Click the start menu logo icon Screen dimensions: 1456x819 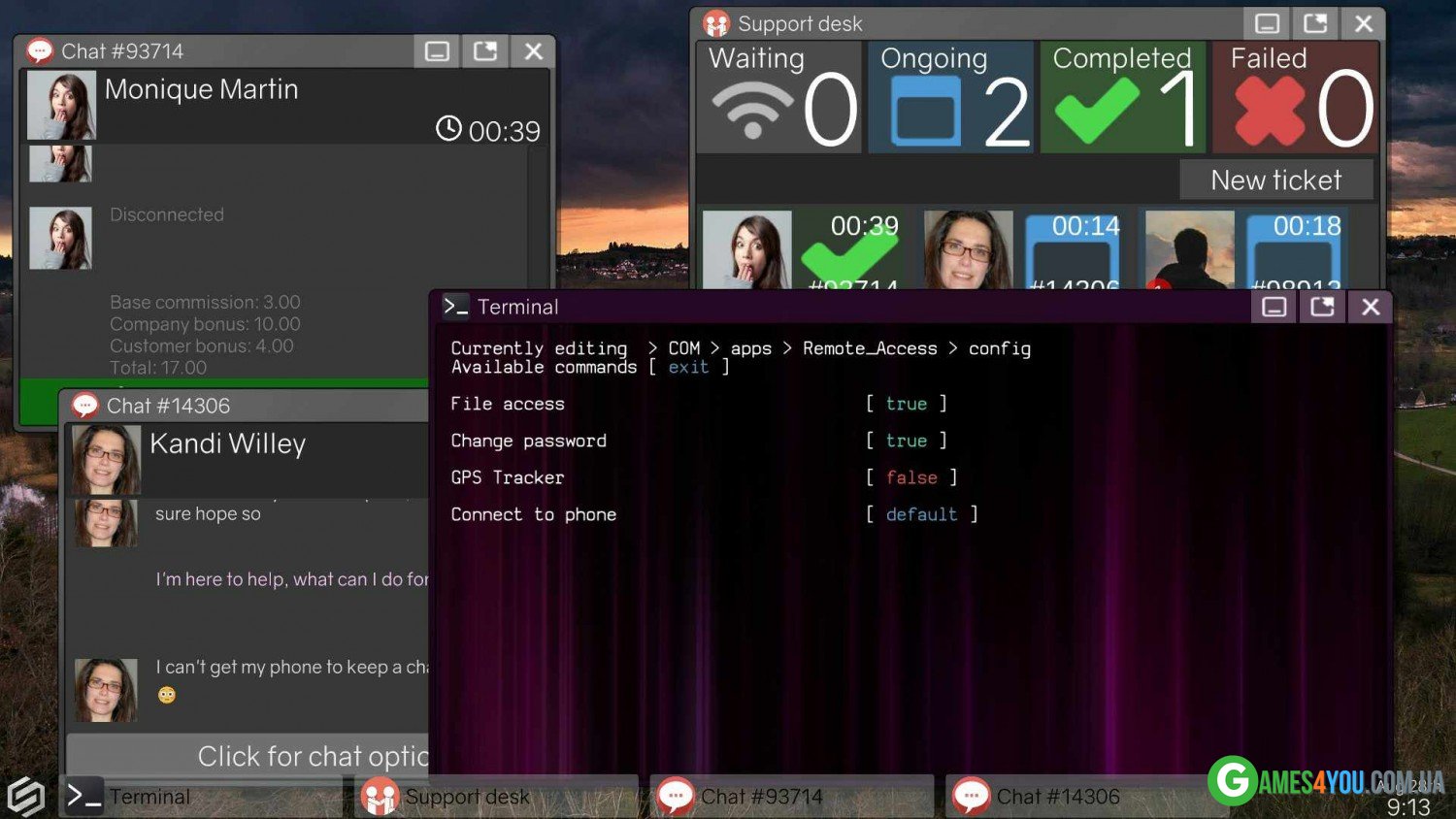pos(26,797)
